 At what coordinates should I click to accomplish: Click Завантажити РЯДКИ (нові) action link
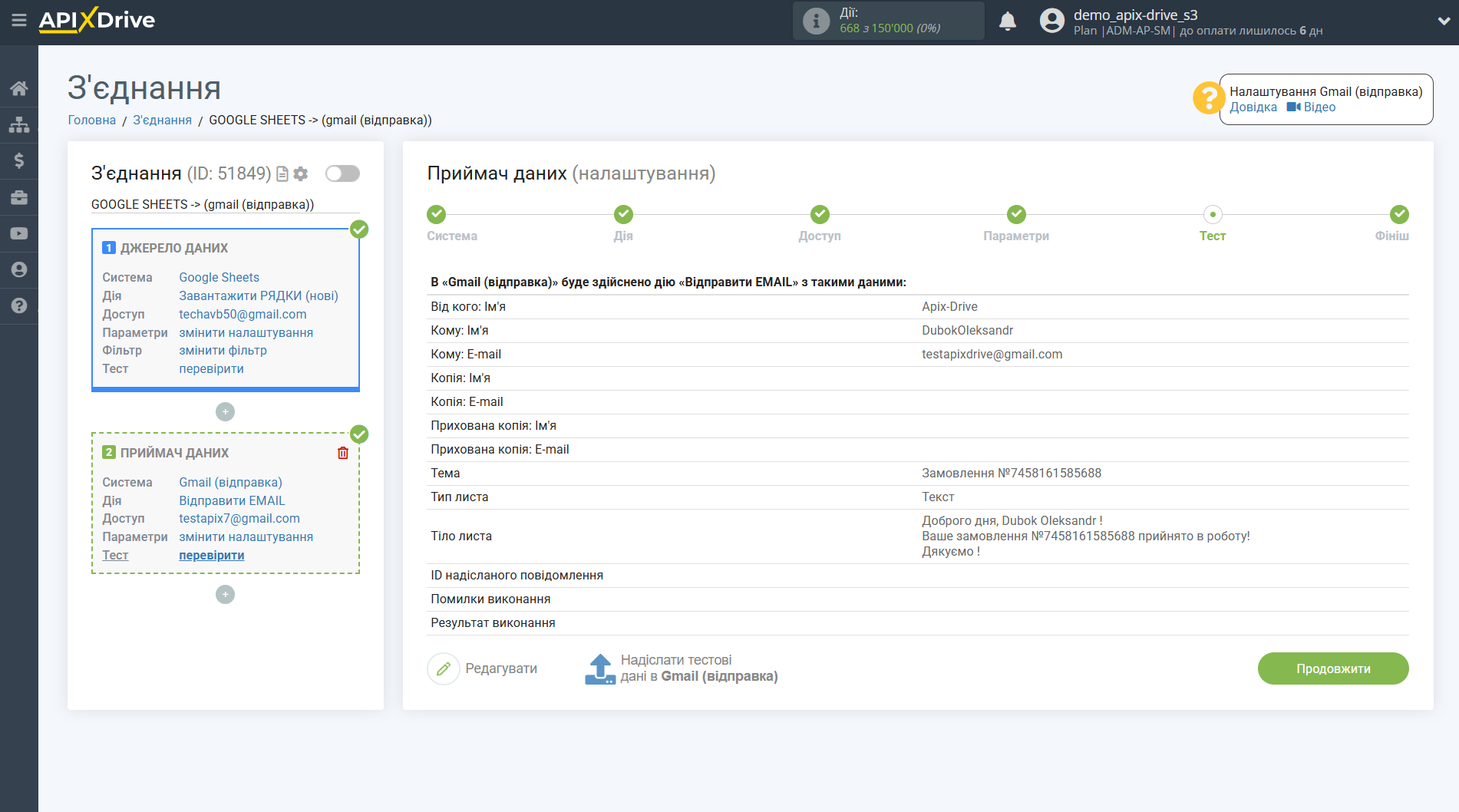pyautogui.click(x=259, y=295)
